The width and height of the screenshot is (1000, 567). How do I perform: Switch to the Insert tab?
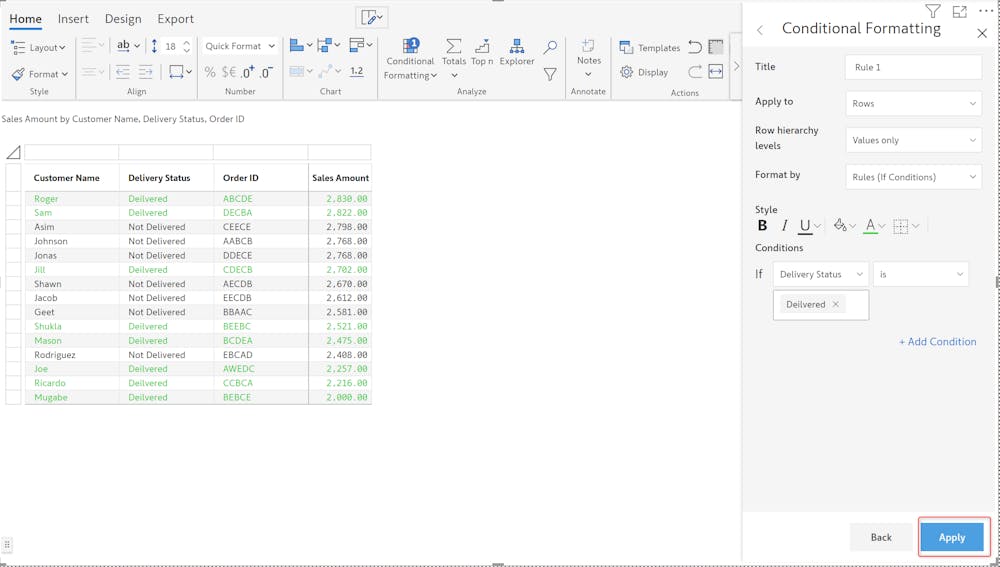[x=73, y=19]
